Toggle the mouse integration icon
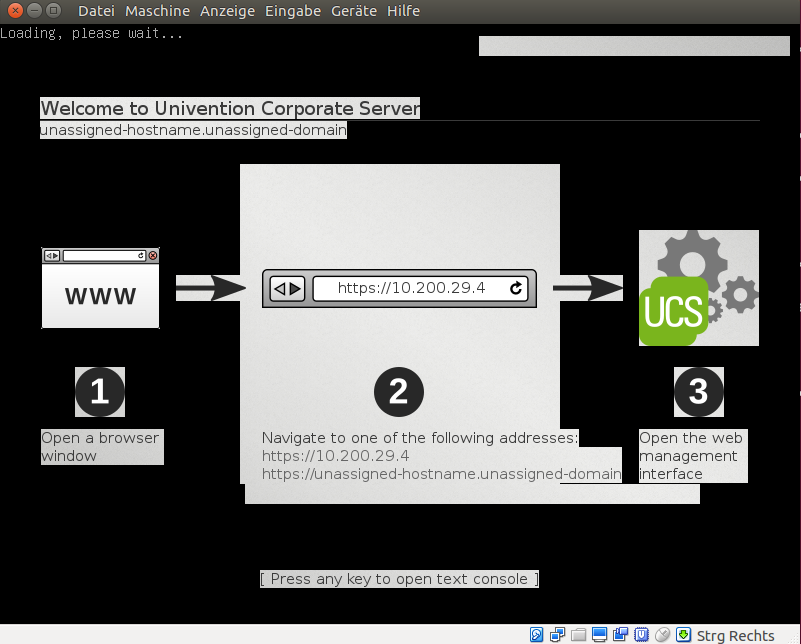Image resolution: width=801 pixels, height=644 pixels. [x=662, y=635]
